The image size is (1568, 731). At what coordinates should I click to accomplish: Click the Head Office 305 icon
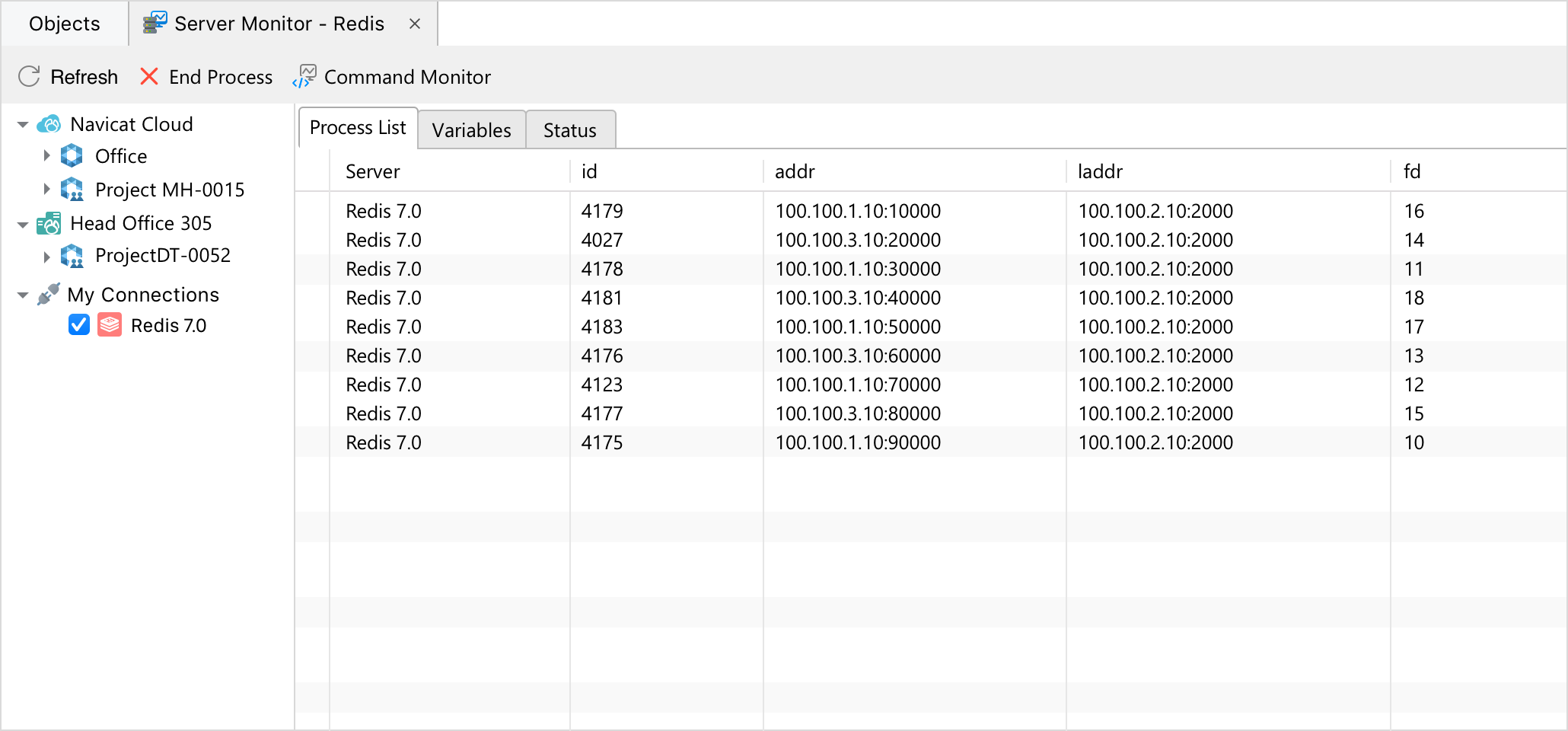coord(49,223)
